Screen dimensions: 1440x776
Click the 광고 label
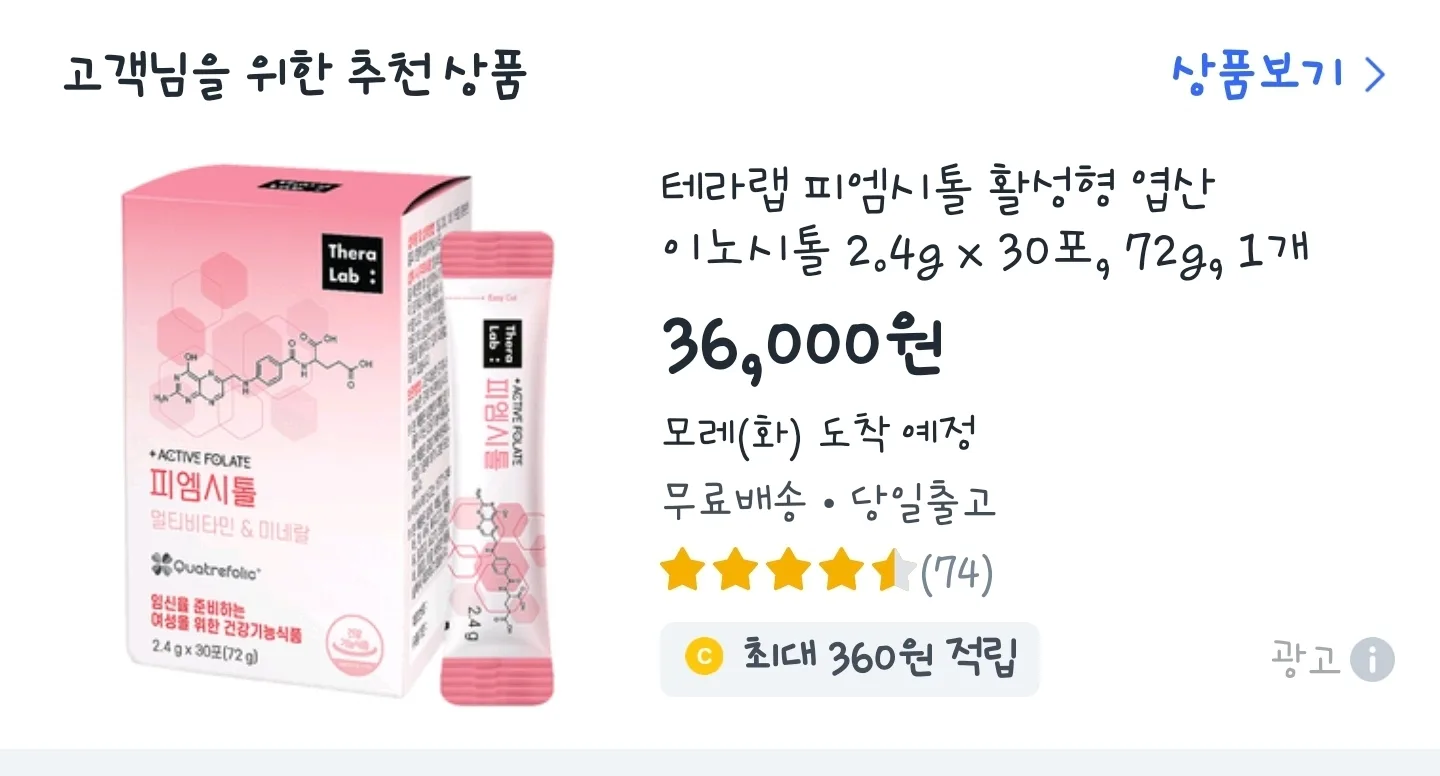[x=1305, y=660]
